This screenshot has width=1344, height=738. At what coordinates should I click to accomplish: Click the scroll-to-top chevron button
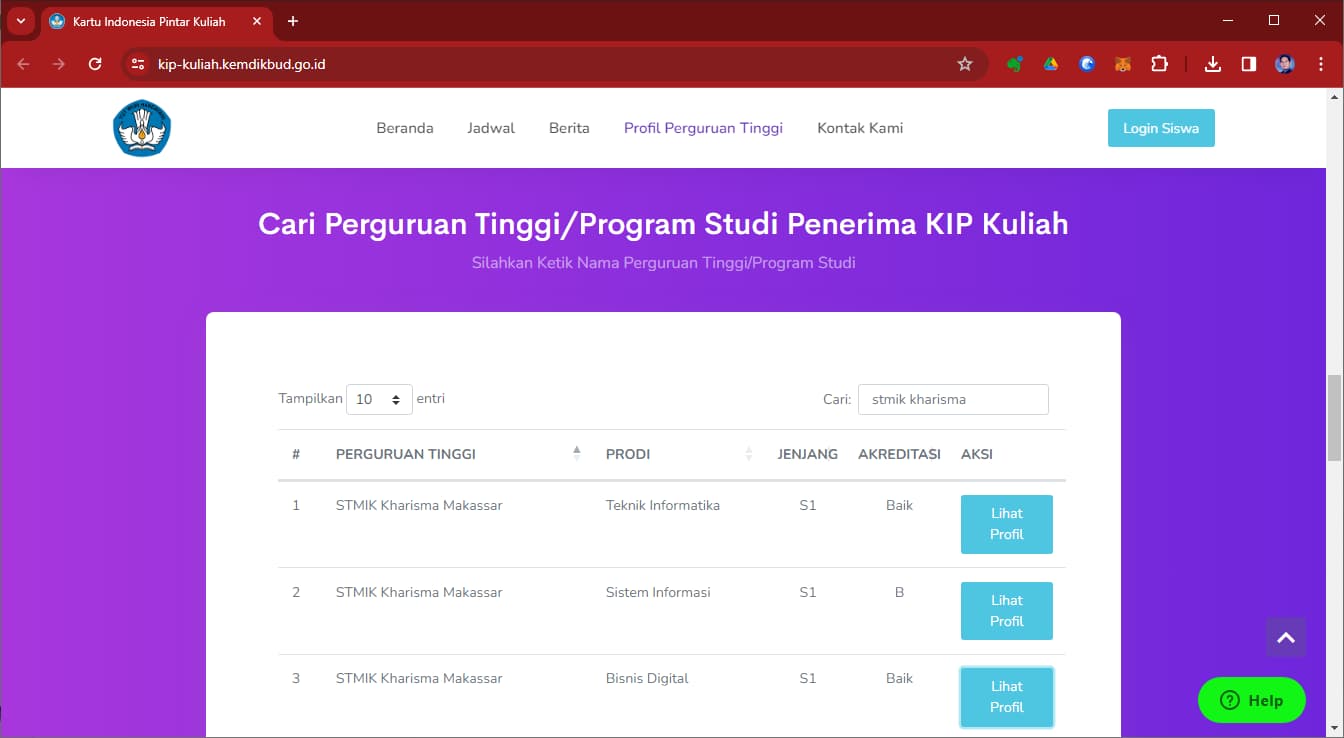pyautogui.click(x=1286, y=637)
